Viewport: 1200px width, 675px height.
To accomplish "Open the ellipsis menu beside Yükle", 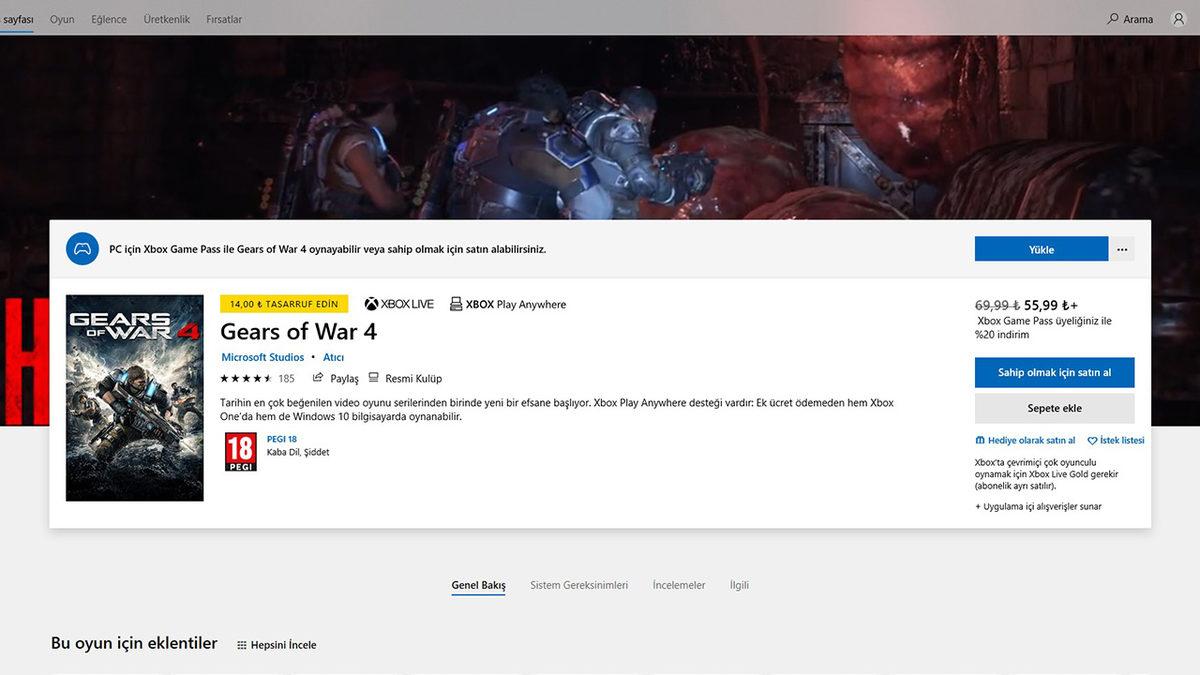I will tap(1121, 248).
